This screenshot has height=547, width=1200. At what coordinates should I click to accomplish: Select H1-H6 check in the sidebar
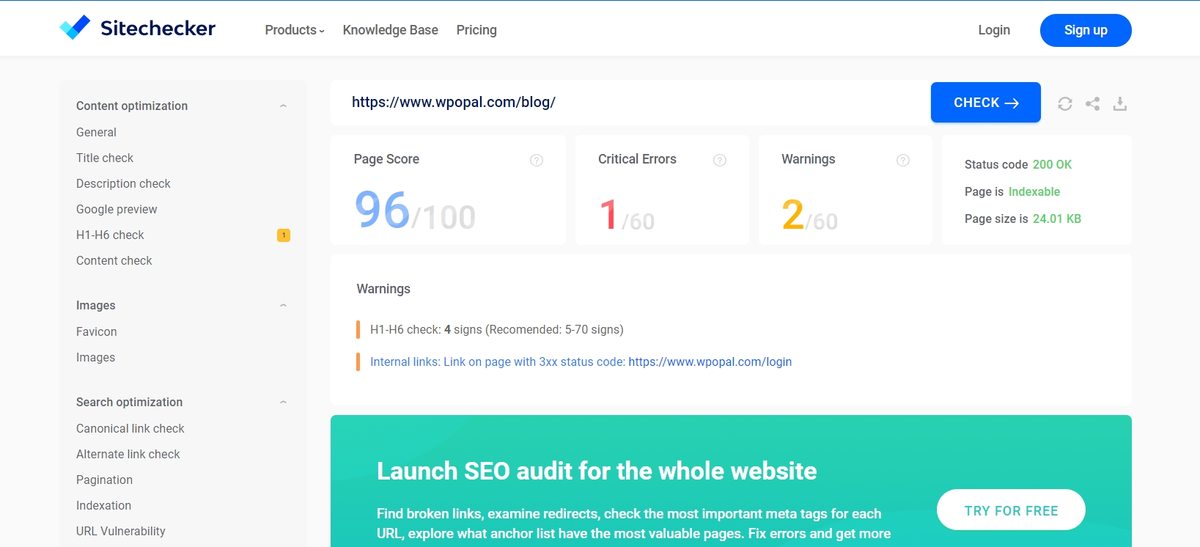[110, 235]
